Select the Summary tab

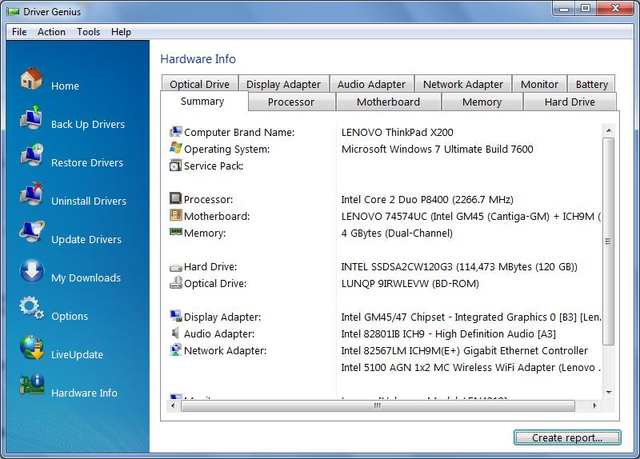point(203,101)
